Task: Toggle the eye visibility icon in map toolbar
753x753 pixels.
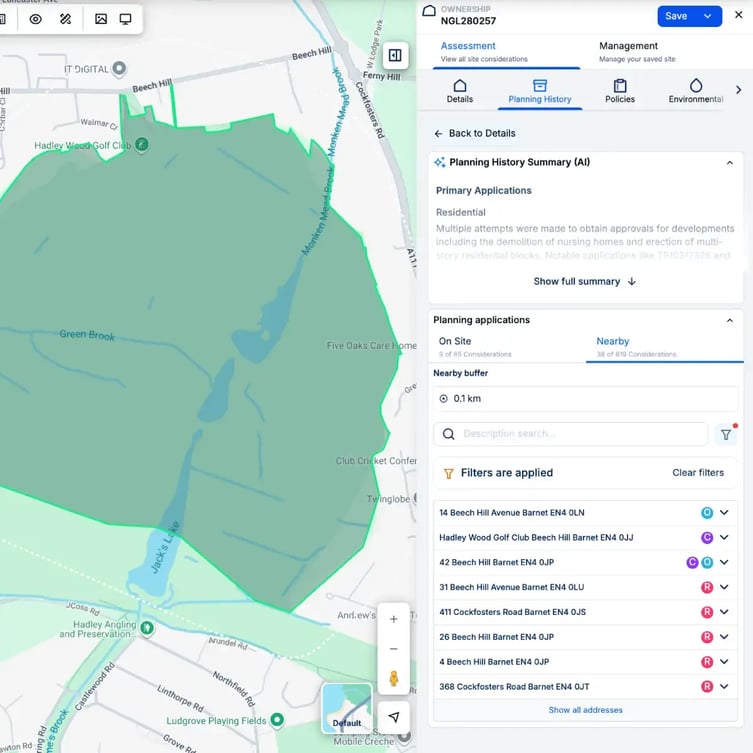Action: 35,19
